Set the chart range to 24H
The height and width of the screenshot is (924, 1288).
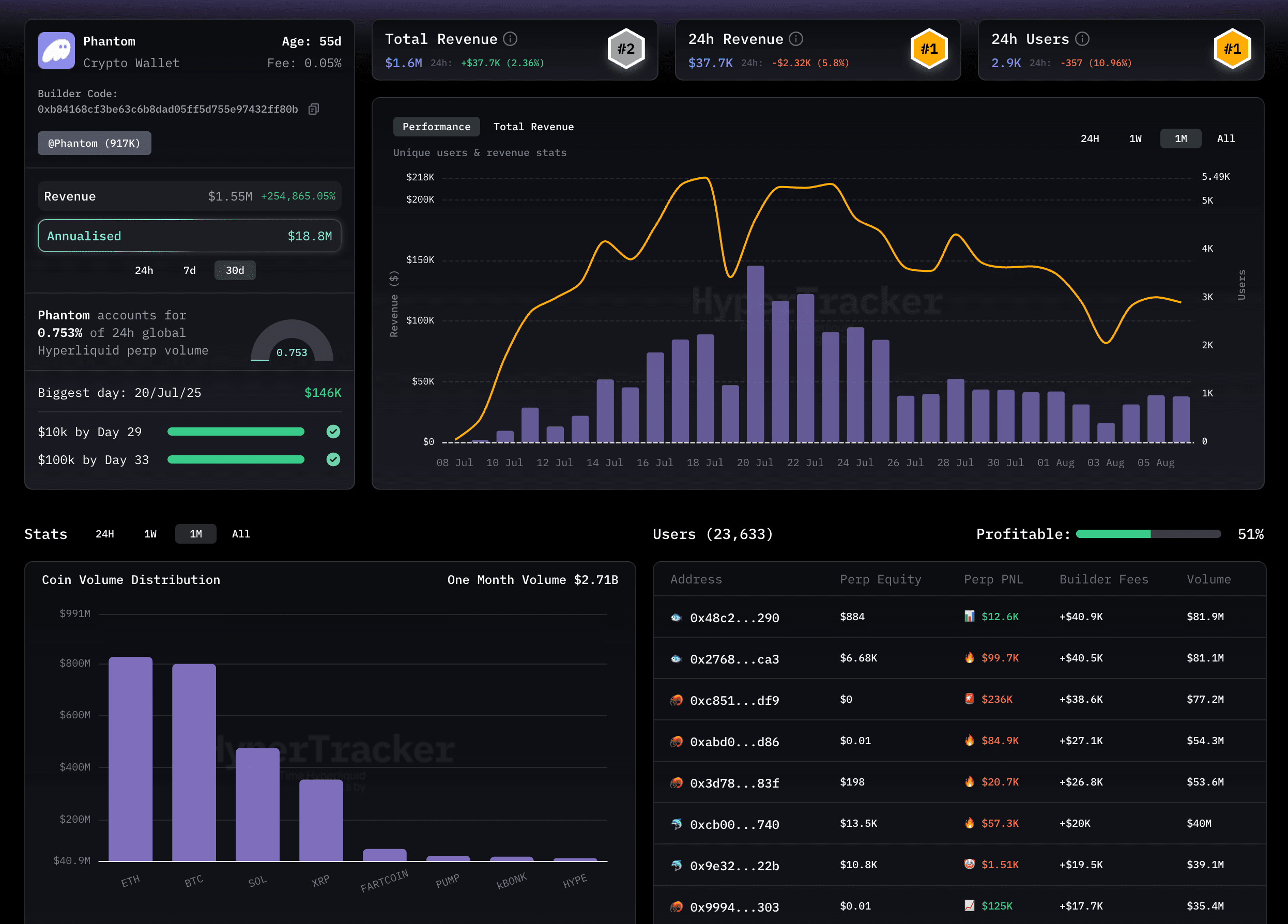point(1089,138)
